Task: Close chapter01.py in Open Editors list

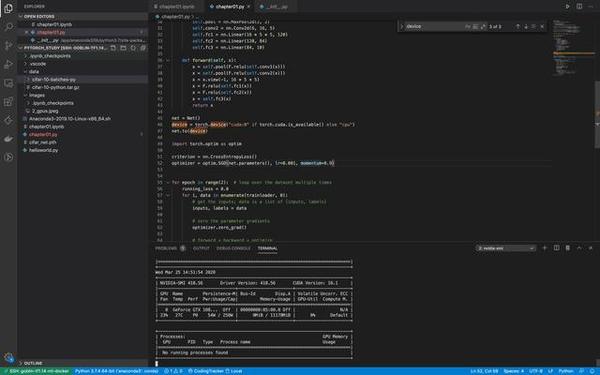Action: click(x=26, y=32)
